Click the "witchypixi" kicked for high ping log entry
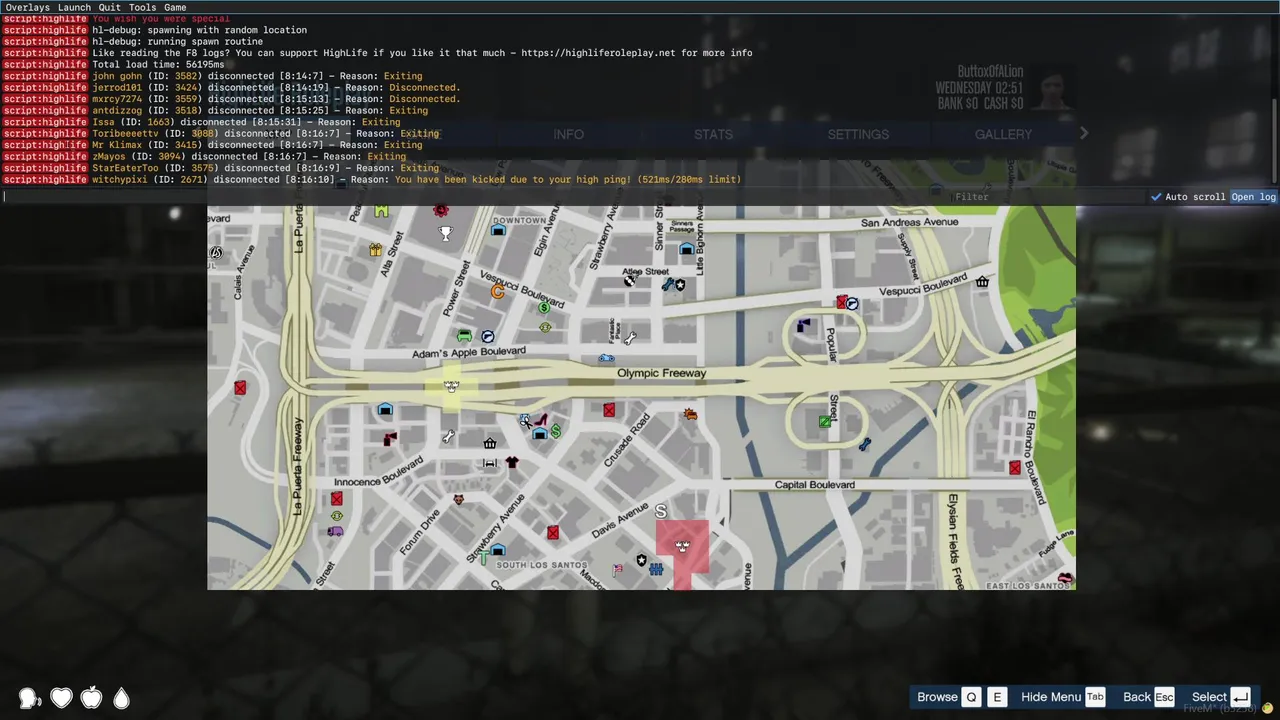 coord(416,180)
